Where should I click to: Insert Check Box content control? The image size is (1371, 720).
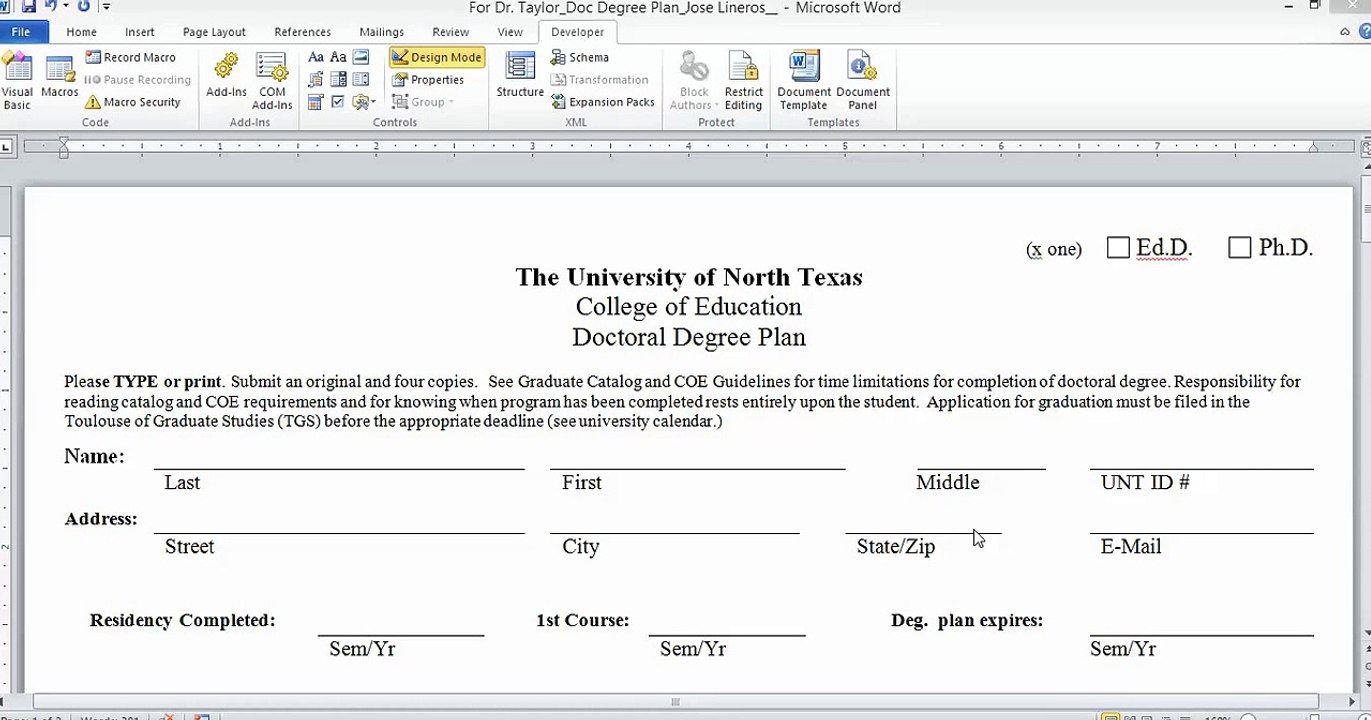point(338,102)
